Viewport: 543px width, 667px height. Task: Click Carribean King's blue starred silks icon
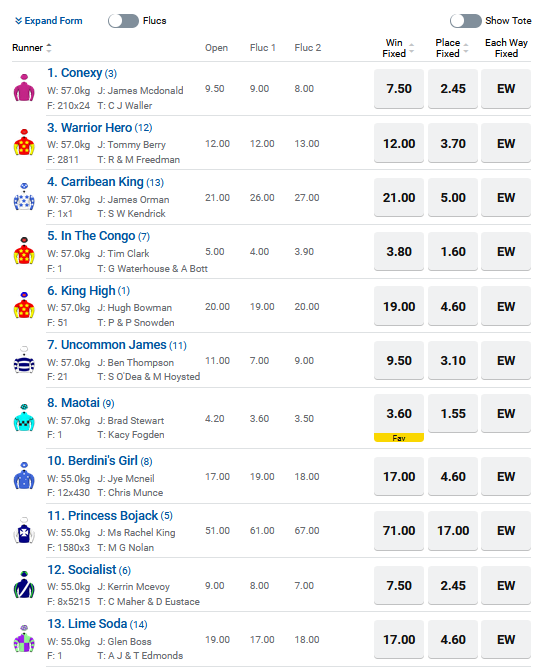(24, 197)
